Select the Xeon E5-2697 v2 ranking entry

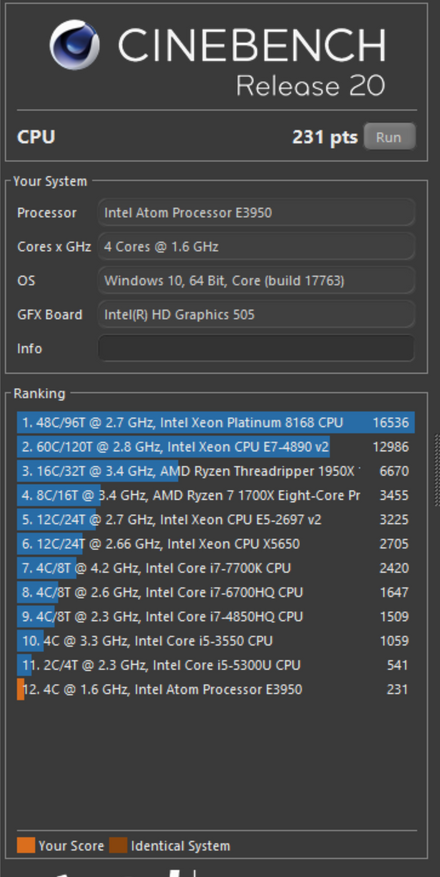tap(216, 520)
